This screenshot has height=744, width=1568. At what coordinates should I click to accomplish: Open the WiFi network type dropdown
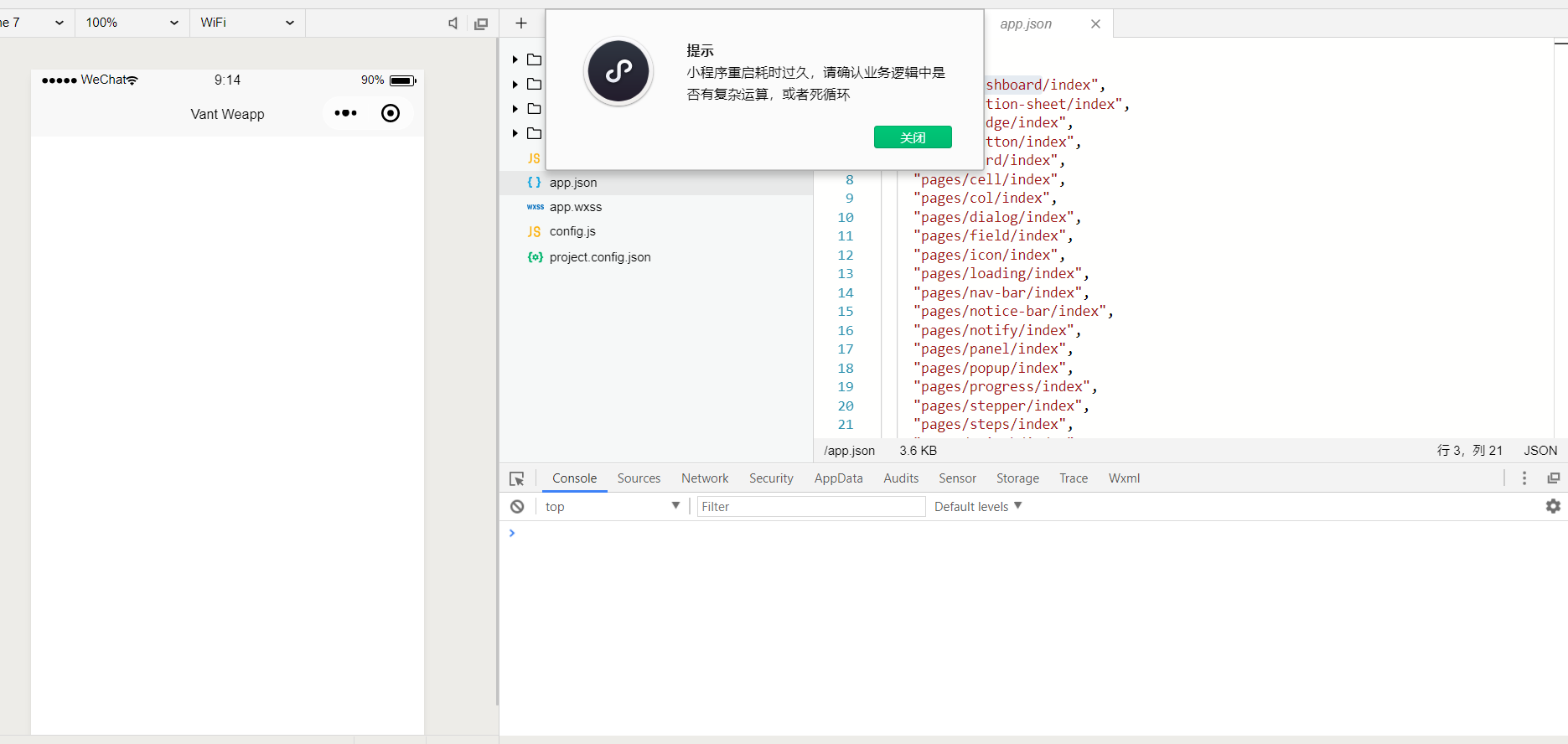pyautogui.click(x=247, y=23)
